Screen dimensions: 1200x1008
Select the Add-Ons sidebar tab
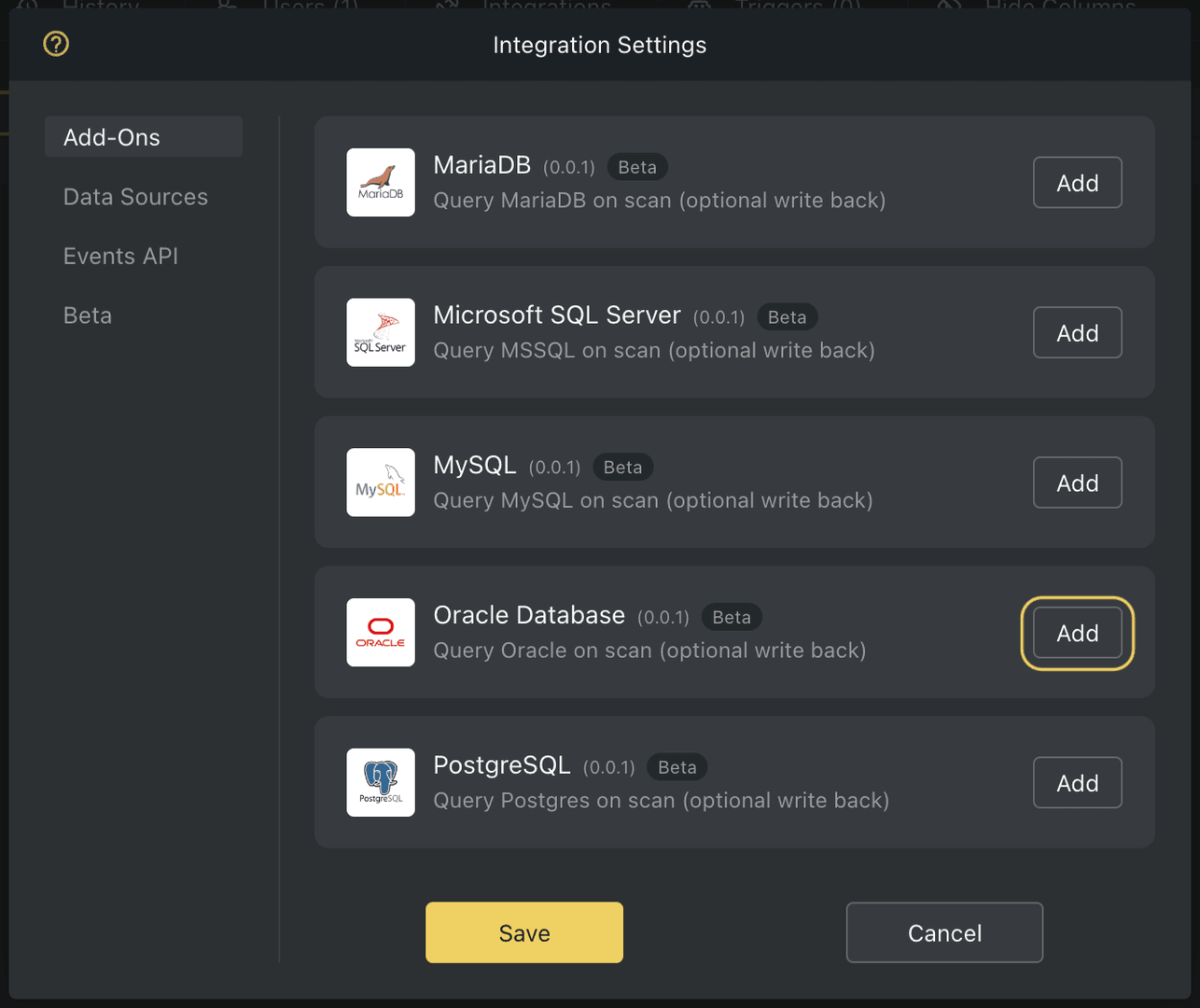pos(144,137)
